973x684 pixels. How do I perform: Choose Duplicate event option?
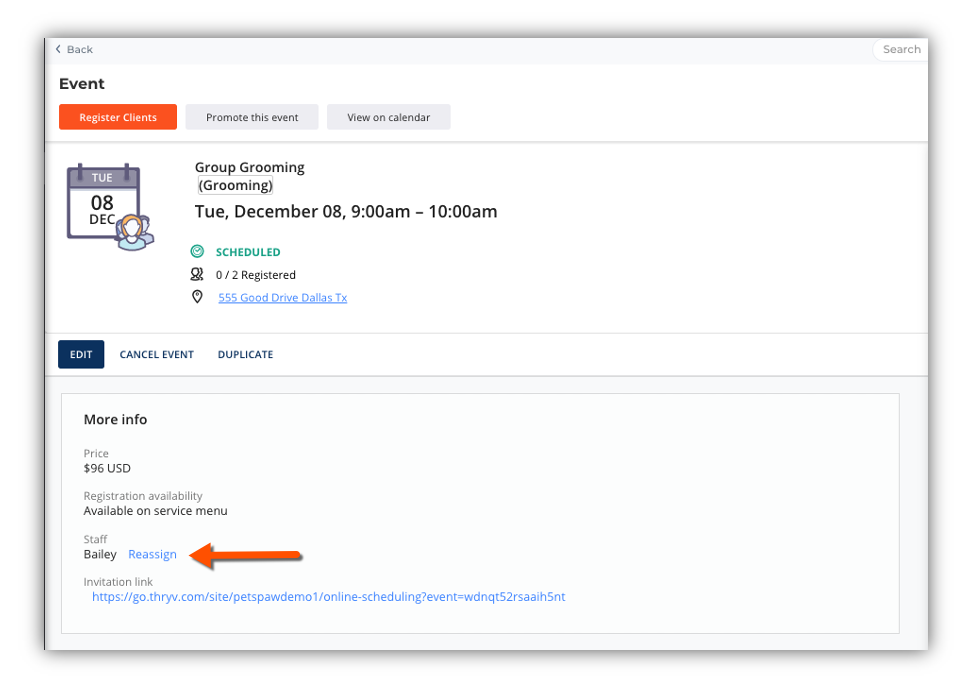[245, 354]
